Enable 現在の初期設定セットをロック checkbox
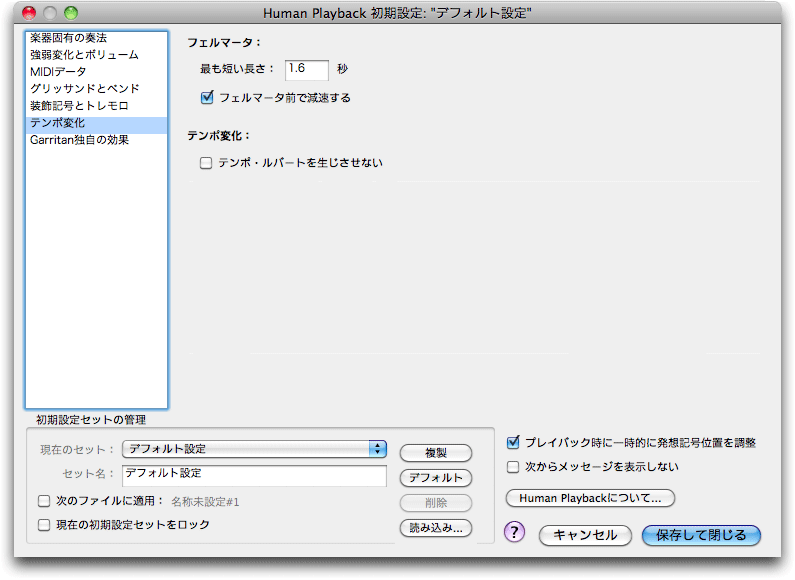The image size is (795, 580). [x=44, y=525]
